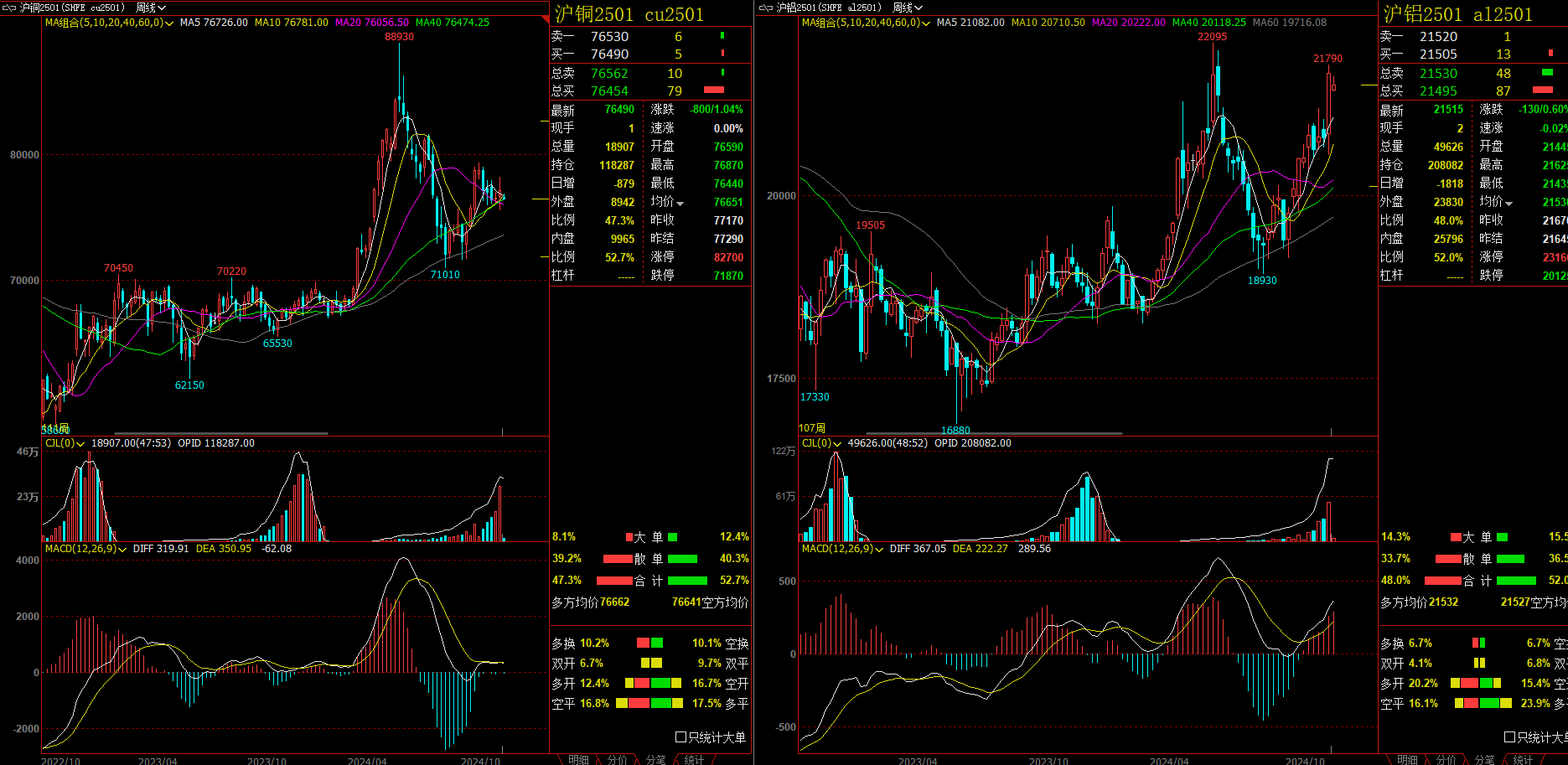Click the link icon beside 沪铜2501 title

pos(8,8)
